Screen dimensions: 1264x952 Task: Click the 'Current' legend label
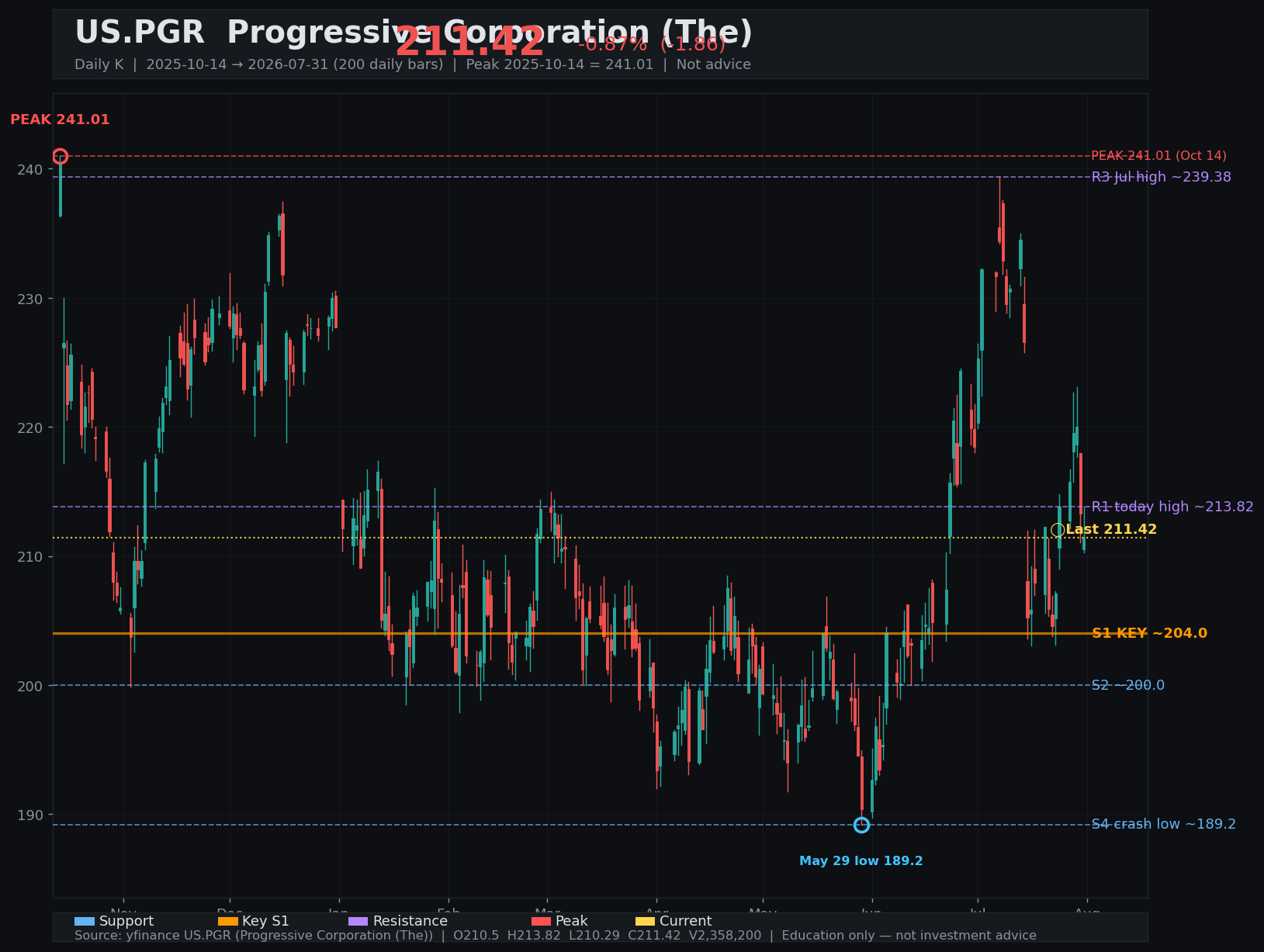(x=686, y=922)
